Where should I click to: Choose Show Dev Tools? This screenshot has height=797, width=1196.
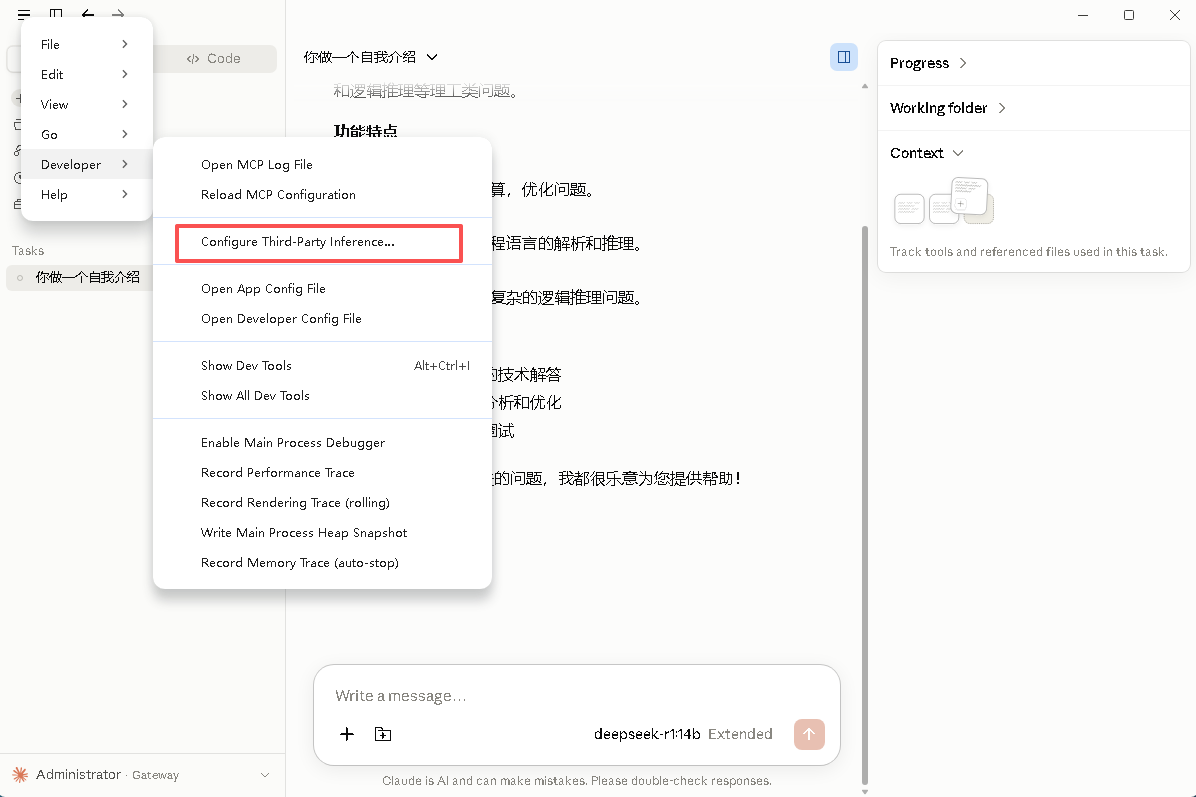322,365
